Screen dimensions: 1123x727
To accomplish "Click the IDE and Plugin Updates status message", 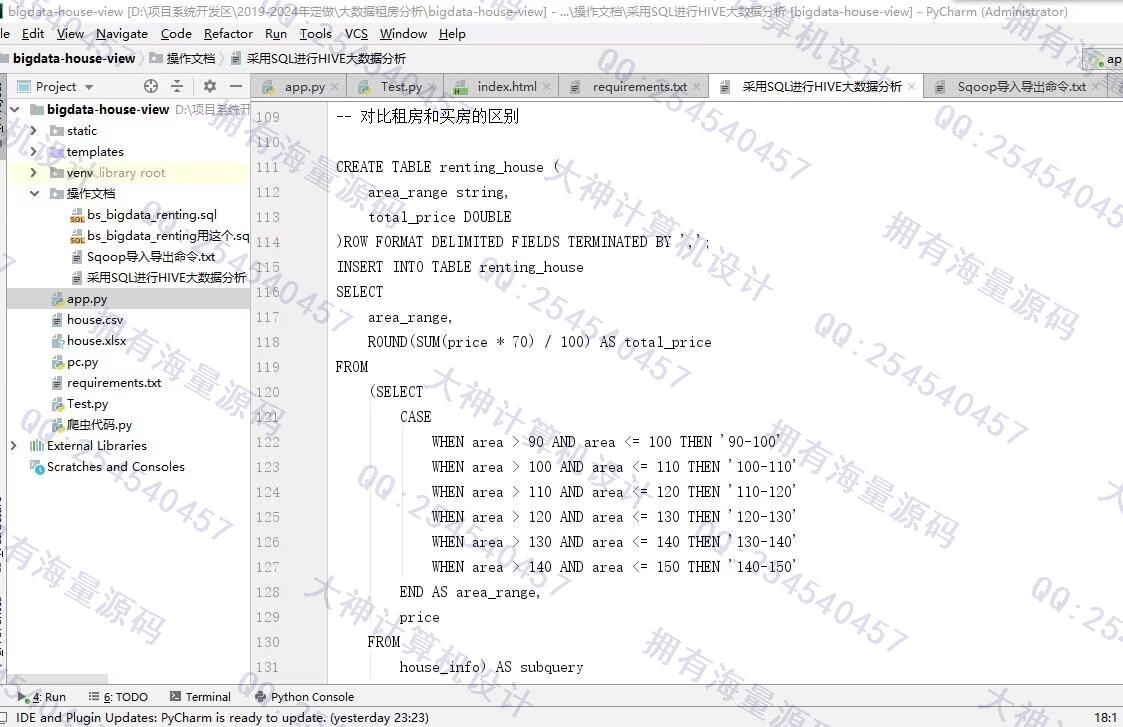I will [x=222, y=718].
